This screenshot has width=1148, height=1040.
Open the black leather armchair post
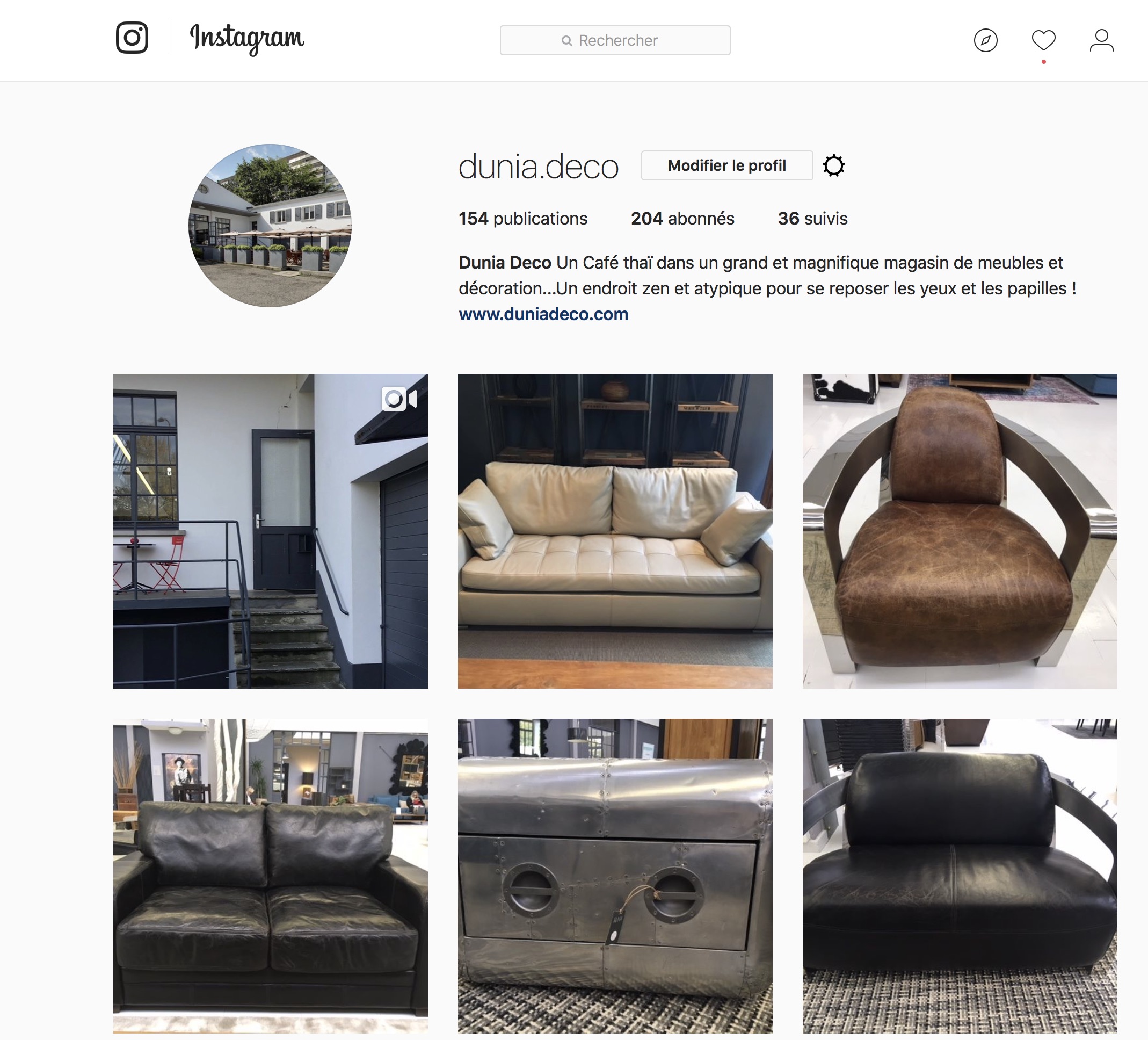(960, 876)
